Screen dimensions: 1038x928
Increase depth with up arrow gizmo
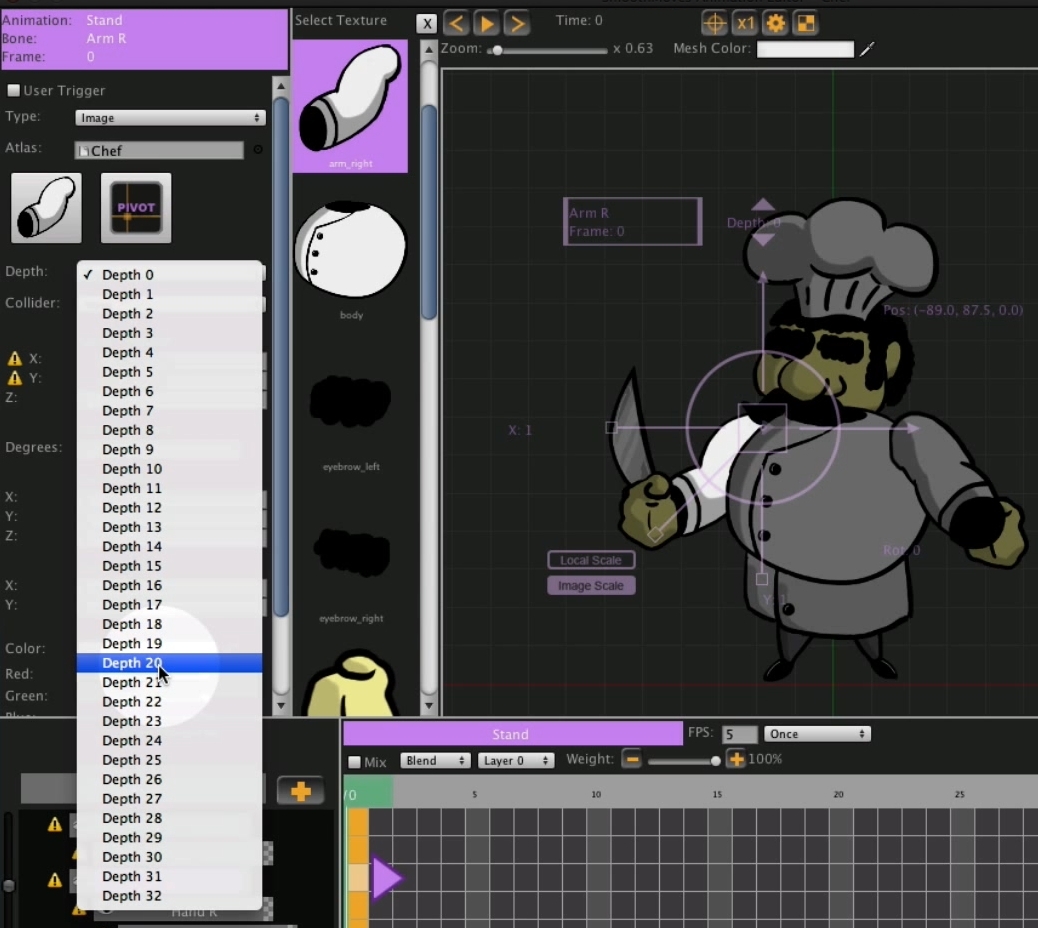click(763, 205)
